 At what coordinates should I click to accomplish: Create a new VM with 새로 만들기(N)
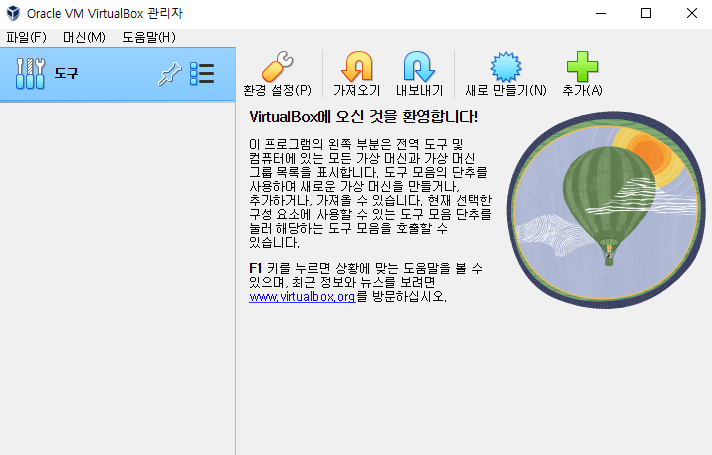(x=506, y=74)
